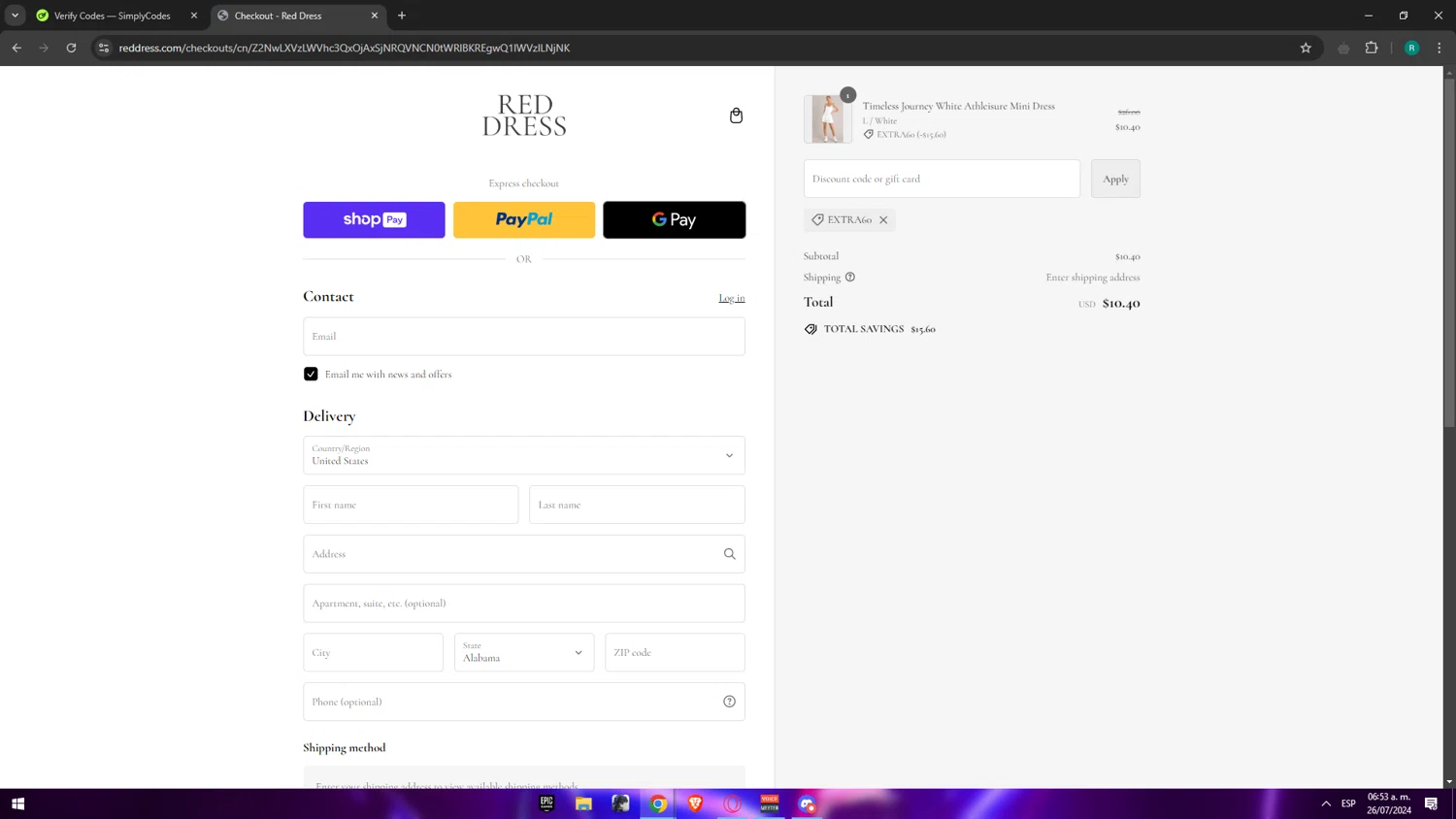
Task: Click the Timeless Journey White Athleisure Mini Dress title
Action: [958, 106]
